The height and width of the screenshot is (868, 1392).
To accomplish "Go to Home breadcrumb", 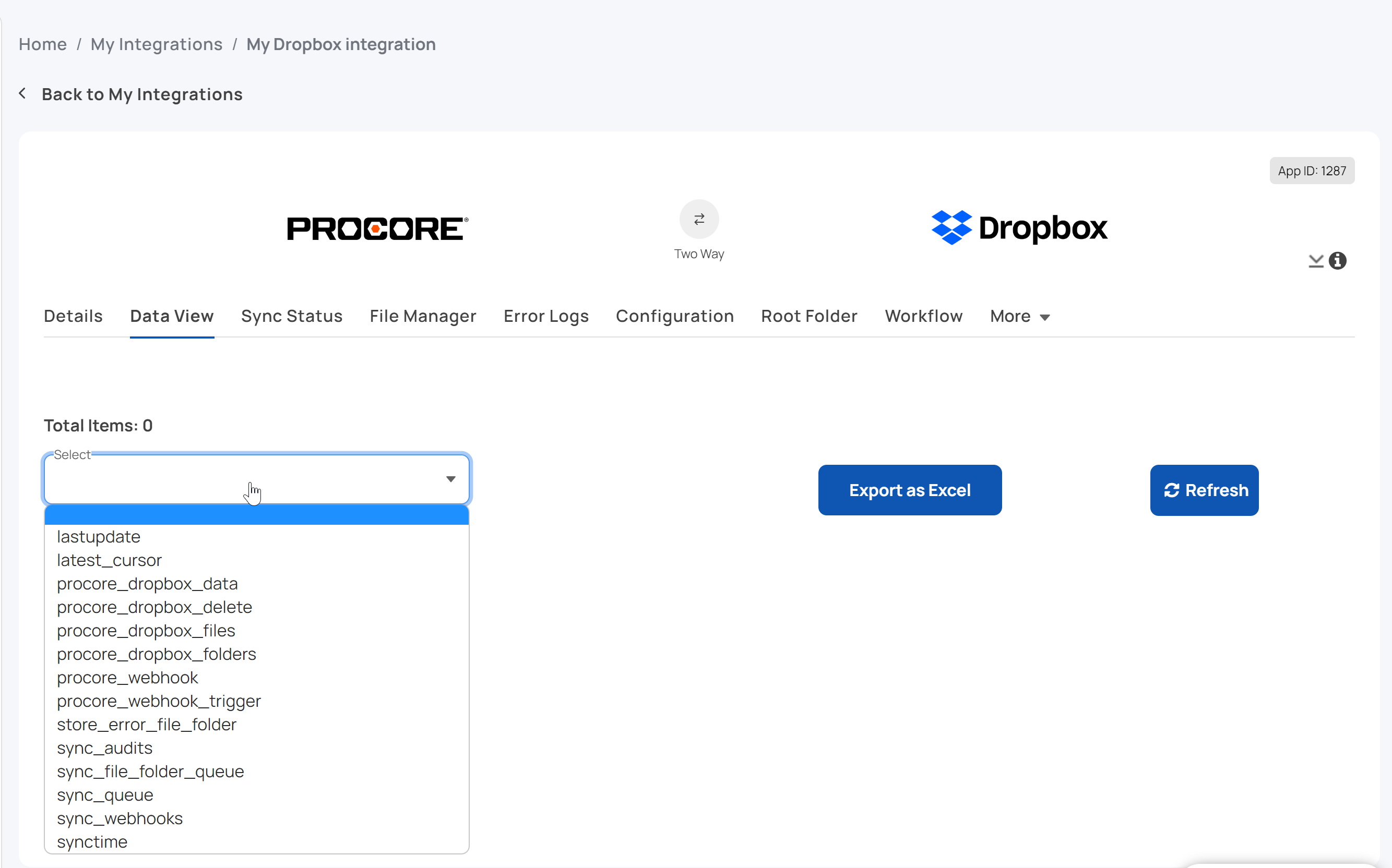I will pos(42,44).
